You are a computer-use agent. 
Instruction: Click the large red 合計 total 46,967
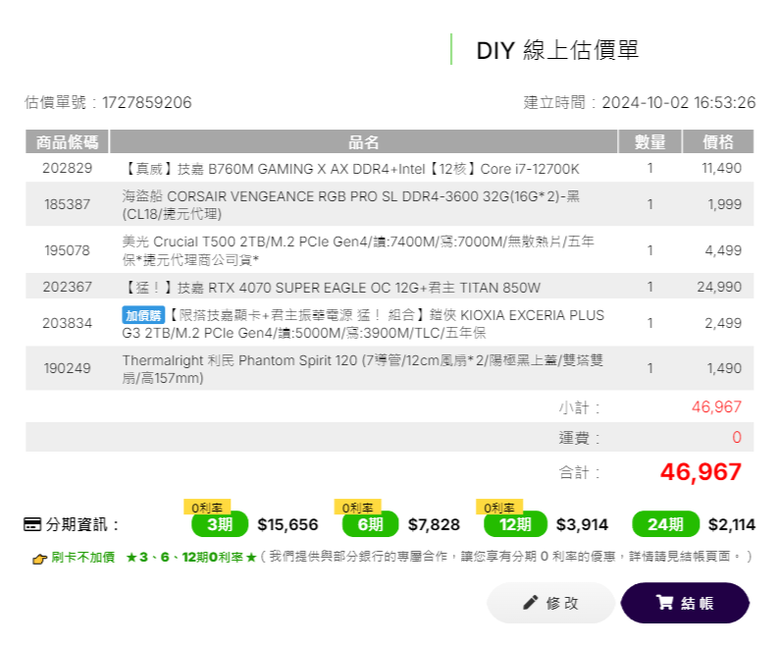coord(701,472)
